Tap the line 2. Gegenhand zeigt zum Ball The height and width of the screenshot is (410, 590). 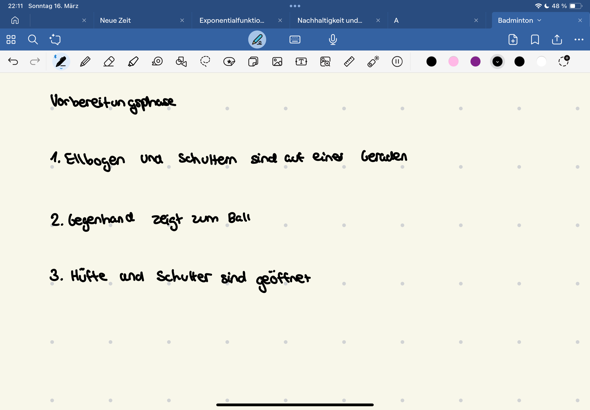pyautogui.click(x=150, y=221)
